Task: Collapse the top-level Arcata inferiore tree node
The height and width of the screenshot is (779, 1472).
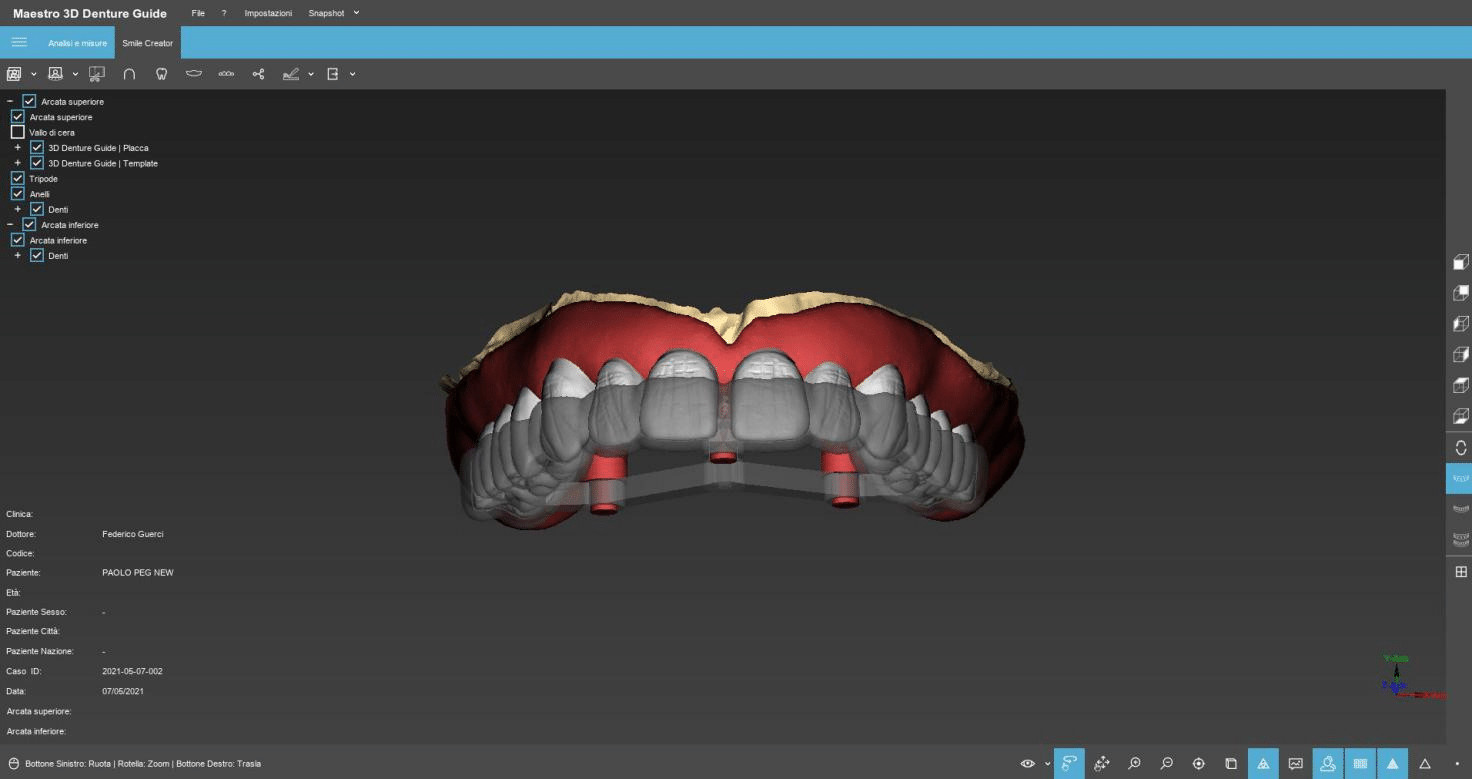Action: click(x=10, y=225)
